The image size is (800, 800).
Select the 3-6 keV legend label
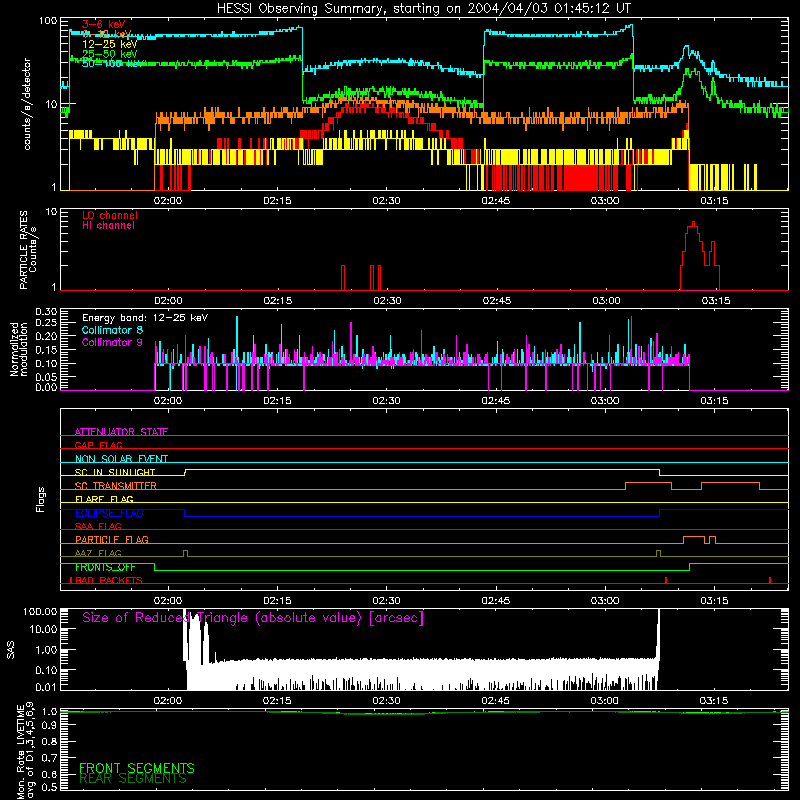104,24
